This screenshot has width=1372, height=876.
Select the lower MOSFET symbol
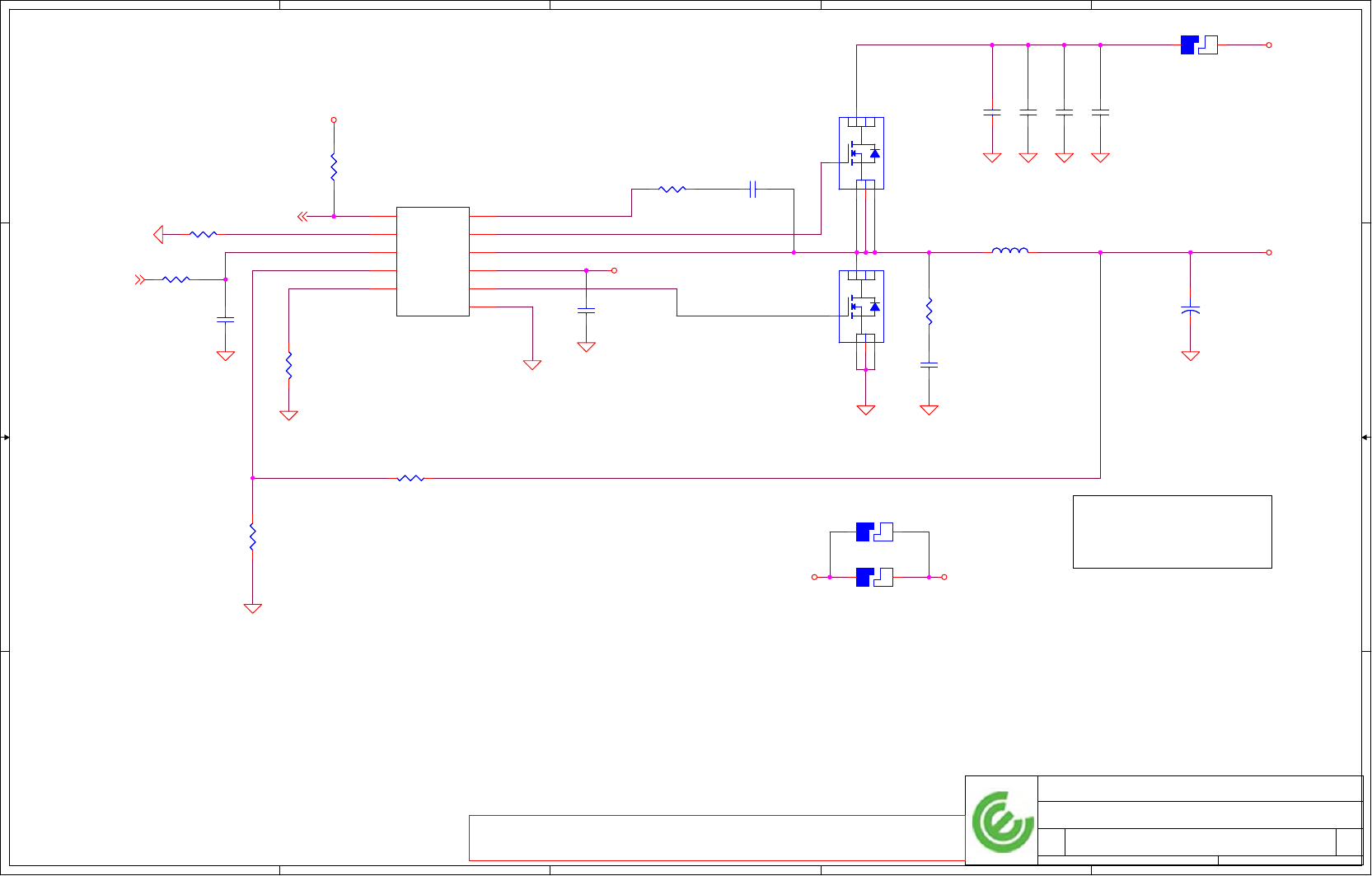861,307
